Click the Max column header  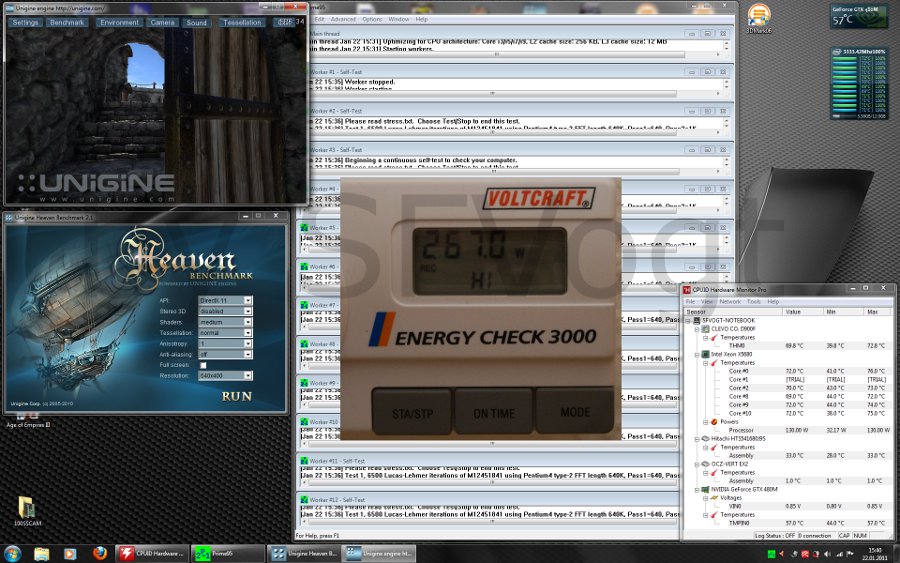[878, 312]
